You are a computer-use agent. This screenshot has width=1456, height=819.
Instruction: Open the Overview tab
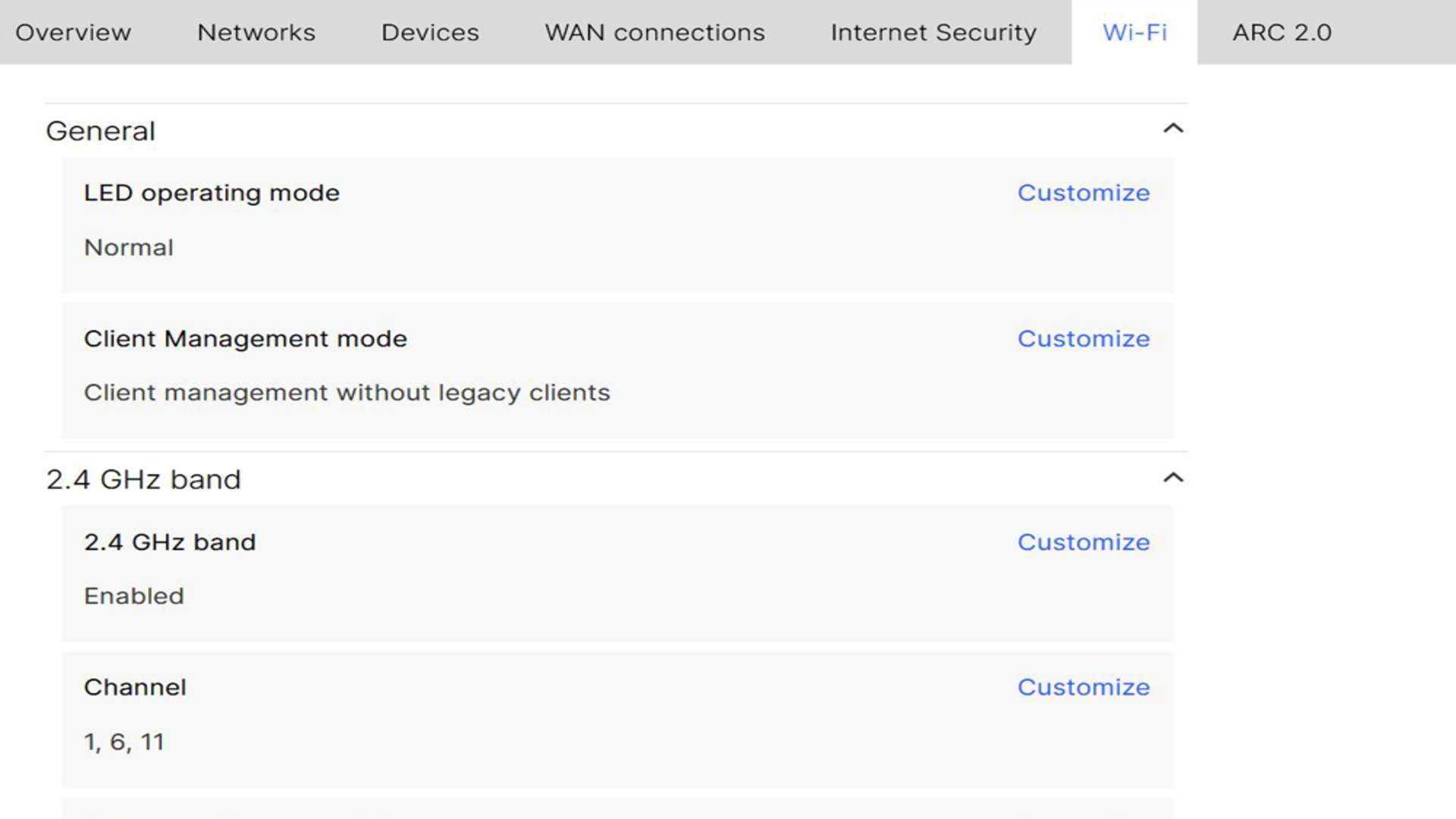click(x=74, y=33)
